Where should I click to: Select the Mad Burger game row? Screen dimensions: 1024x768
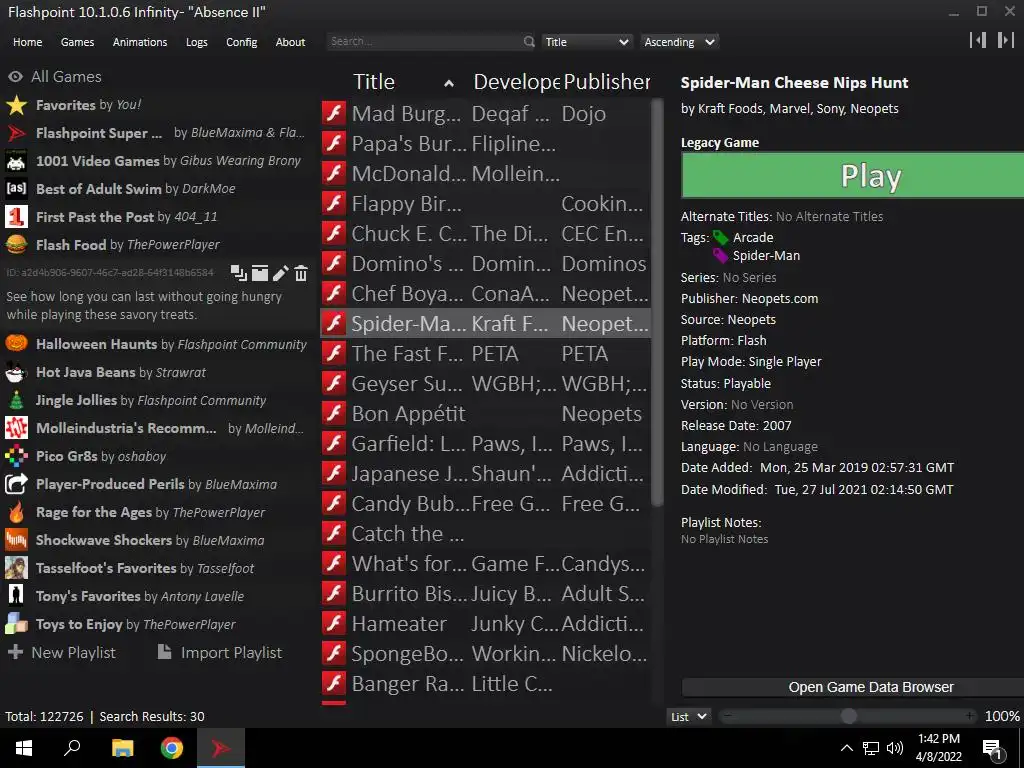click(x=486, y=114)
